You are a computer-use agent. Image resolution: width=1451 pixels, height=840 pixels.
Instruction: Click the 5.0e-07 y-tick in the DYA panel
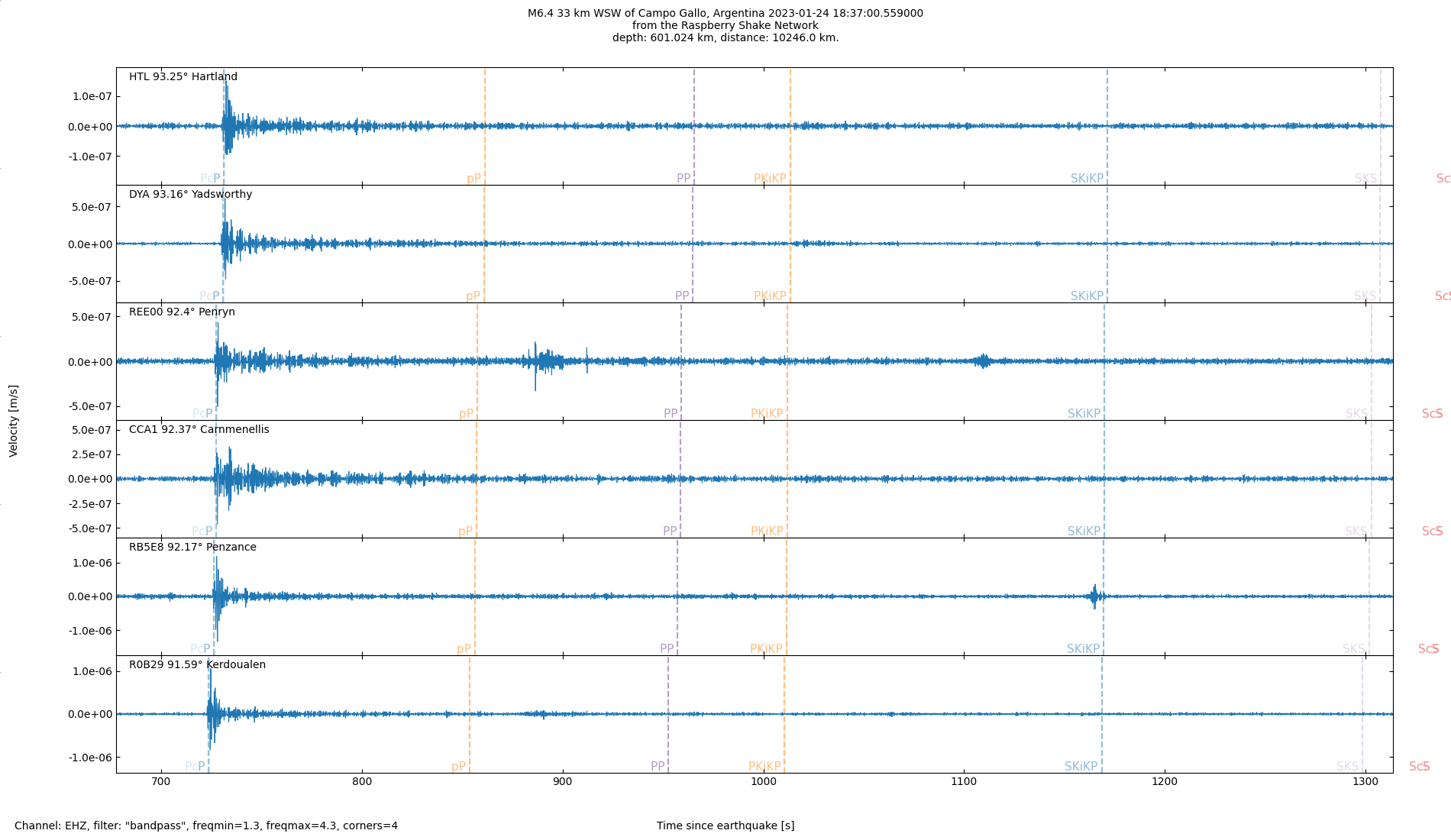(92, 207)
